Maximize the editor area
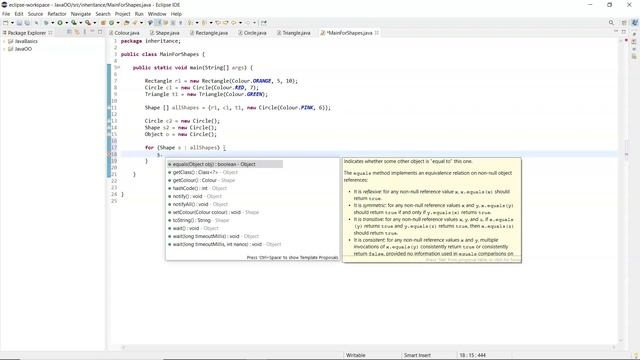640x360 pixels. pos(624,32)
